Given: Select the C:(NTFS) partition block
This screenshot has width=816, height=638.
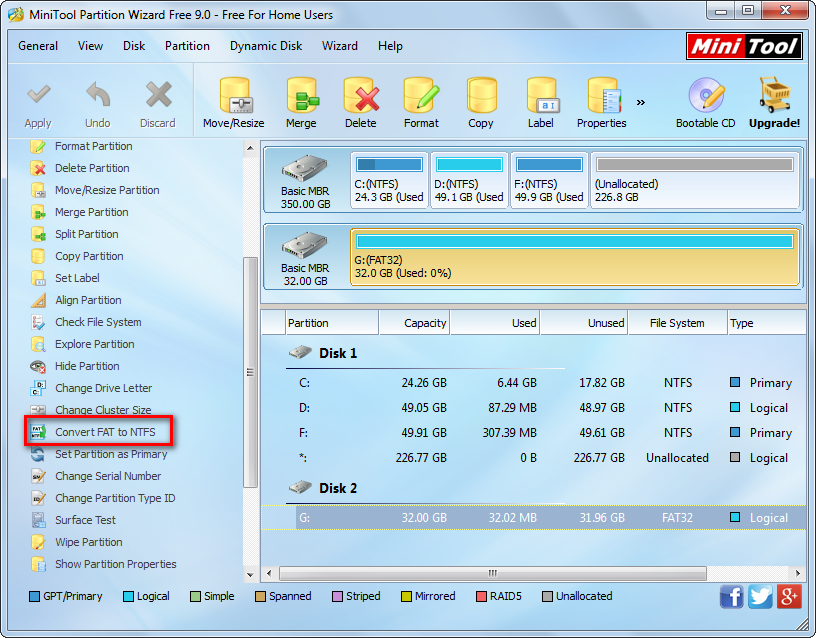Looking at the screenshot, I should click(x=389, y=180).
